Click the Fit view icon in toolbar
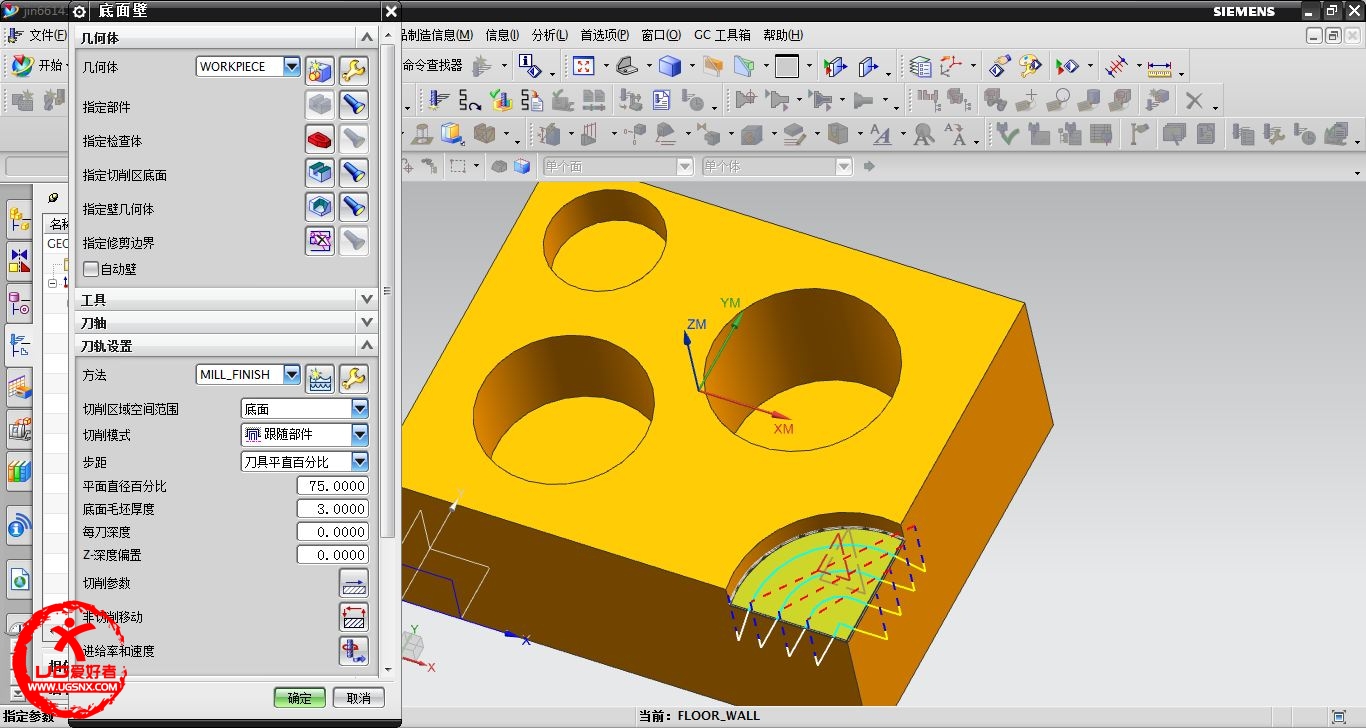The width and height of the screenshot is (1366, 728). tap(583, 66)
